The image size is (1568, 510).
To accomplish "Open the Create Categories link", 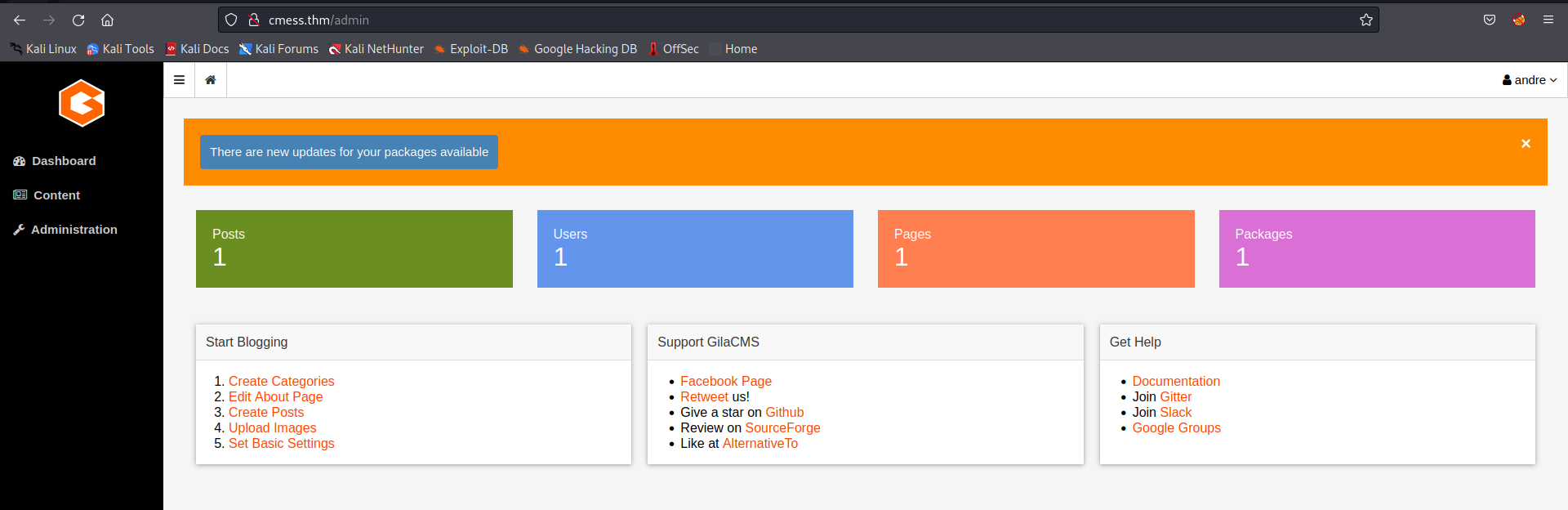I will click(281, 381).
